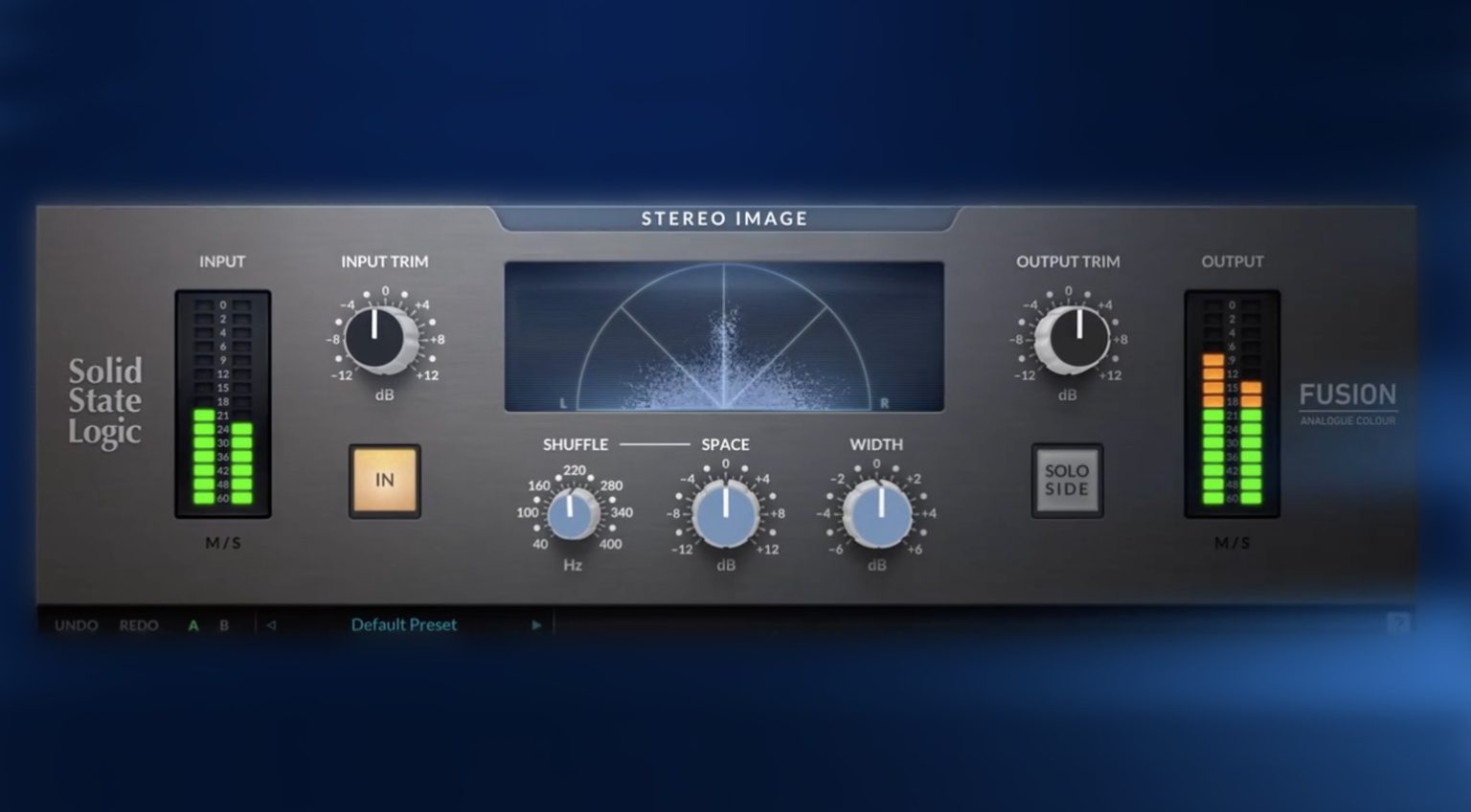The image size is (1471, 812).
Task: Click the INPUT TRIM label
Action: click(x=385, y=261)
